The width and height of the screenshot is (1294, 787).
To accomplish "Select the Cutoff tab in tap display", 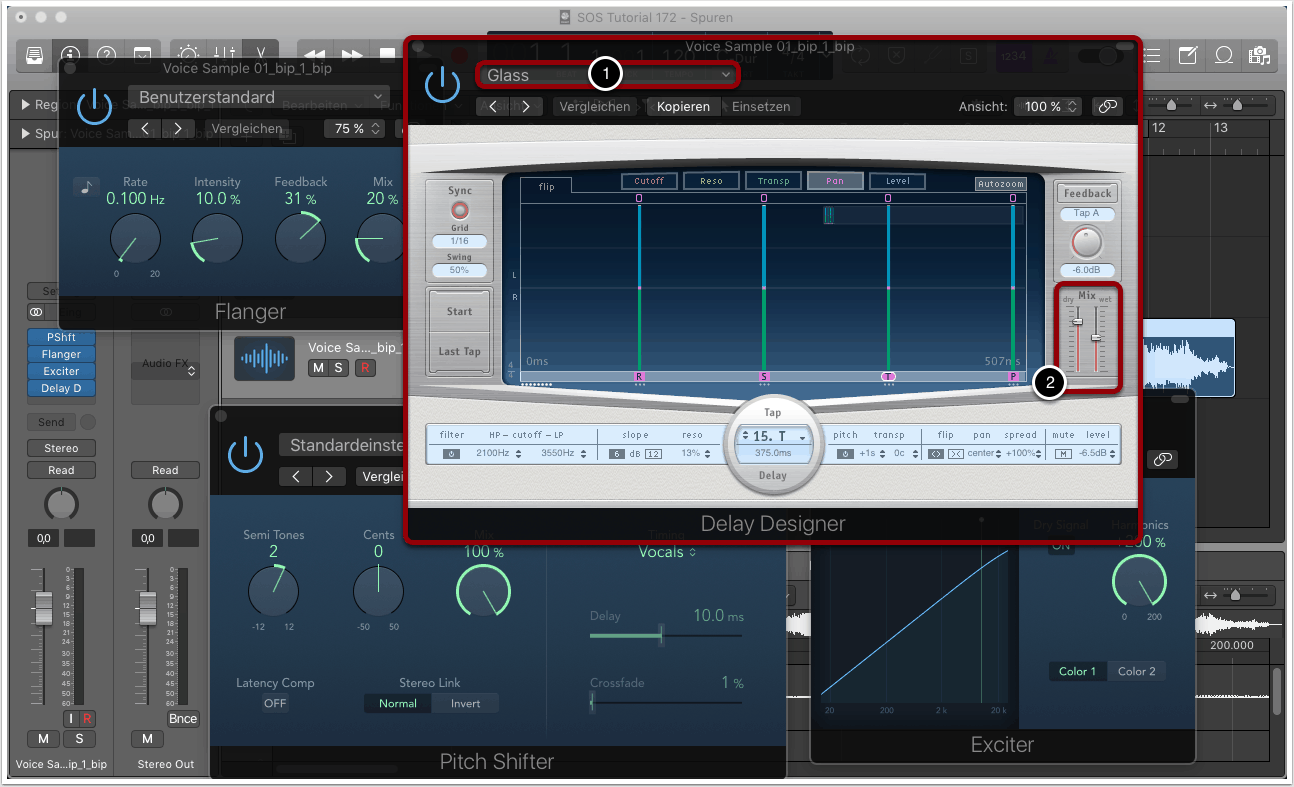I will pyautogui.click(x=649, y=181).
